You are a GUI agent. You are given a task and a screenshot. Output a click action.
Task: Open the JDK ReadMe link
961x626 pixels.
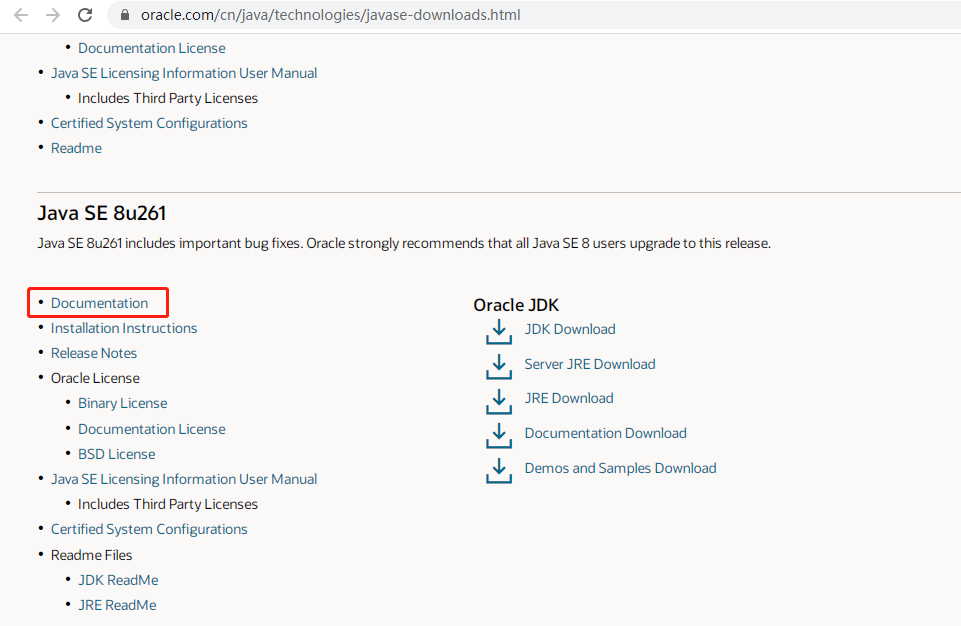[x=118, y=580]
